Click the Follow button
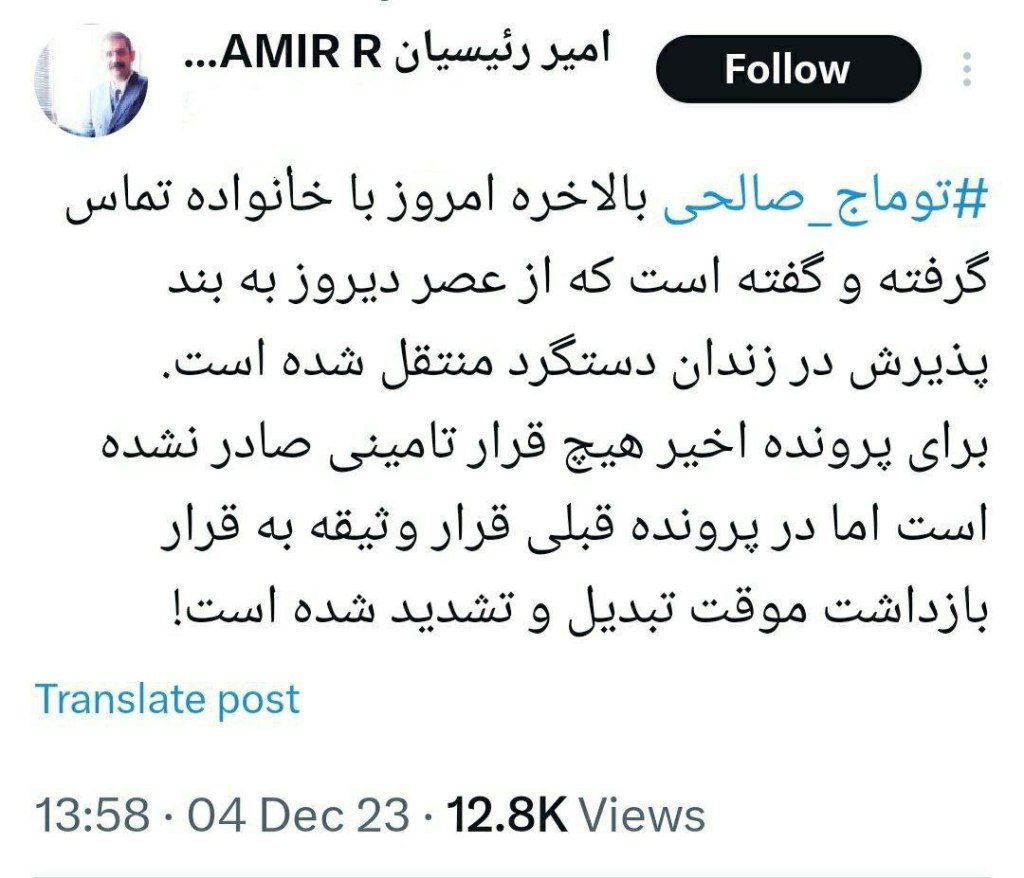1024x878 pixels. 788,69
